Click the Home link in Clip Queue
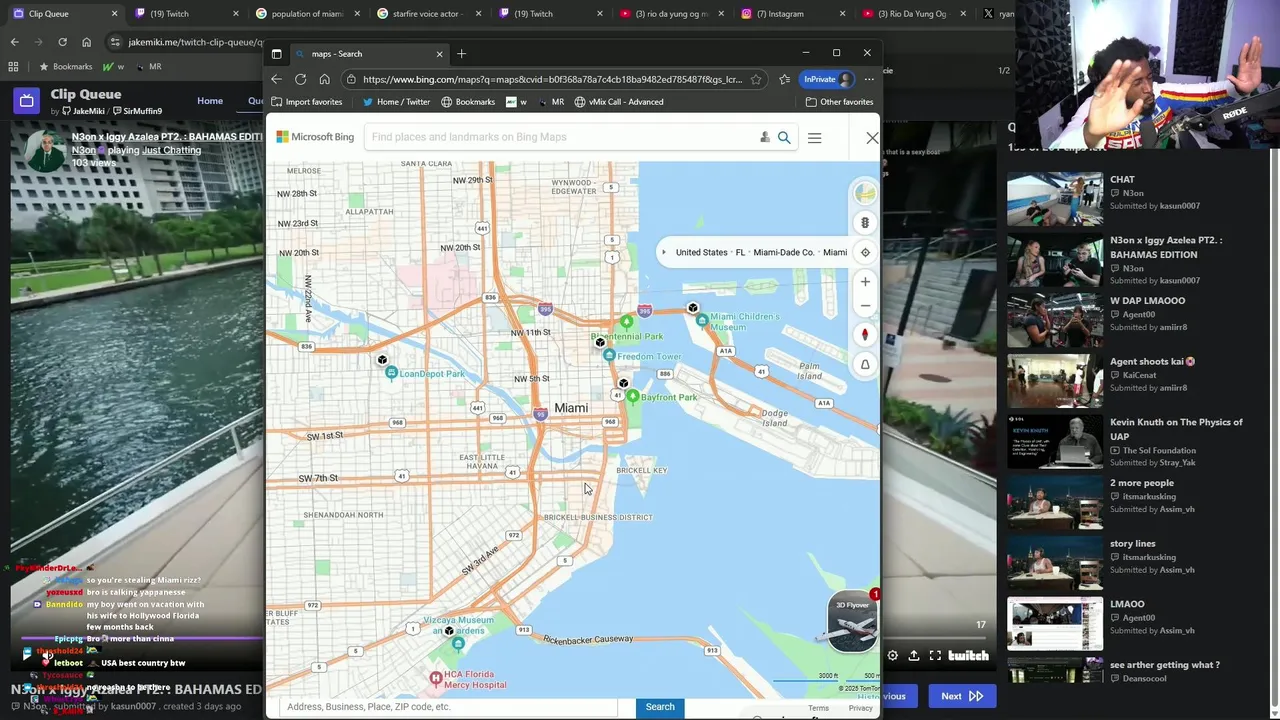The image size is (1280, 720). (210, 101)
